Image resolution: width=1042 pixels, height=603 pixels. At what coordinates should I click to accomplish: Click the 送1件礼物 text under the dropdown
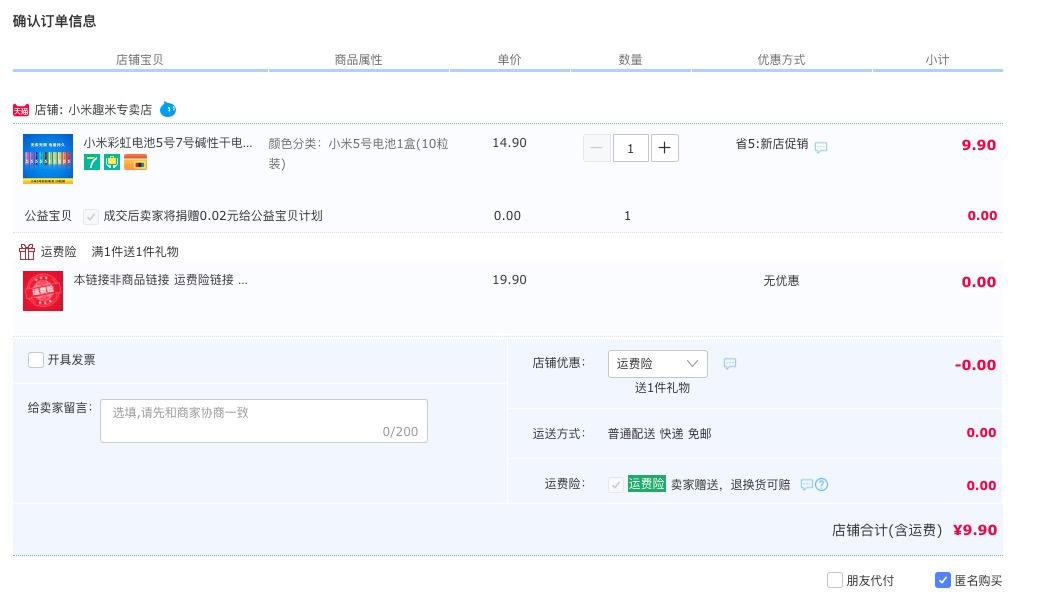coord(663,388)
